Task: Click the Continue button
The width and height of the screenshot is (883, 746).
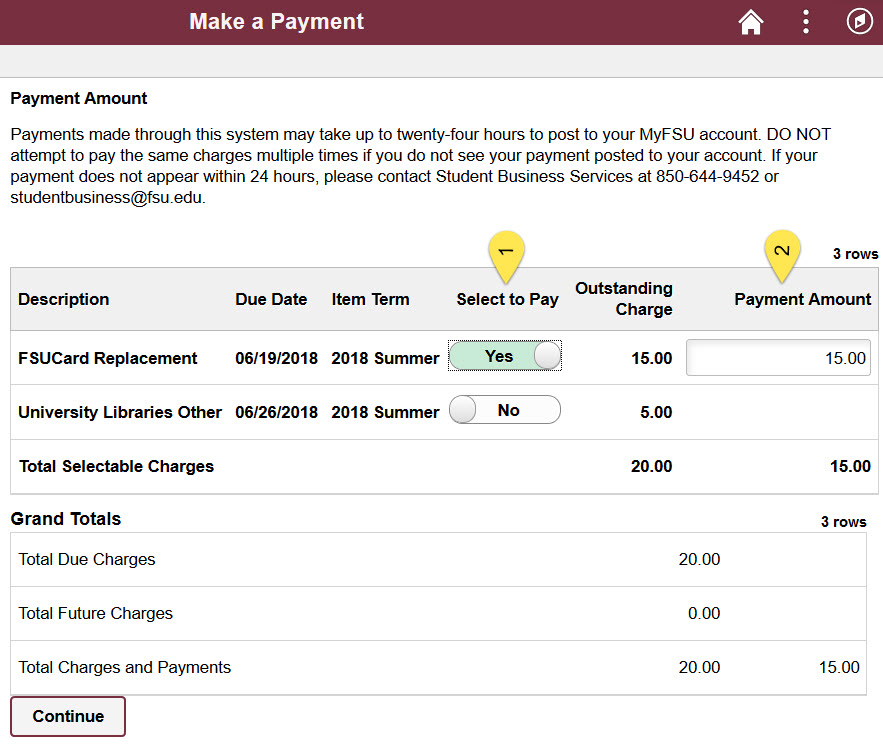Action: point(68,716)
